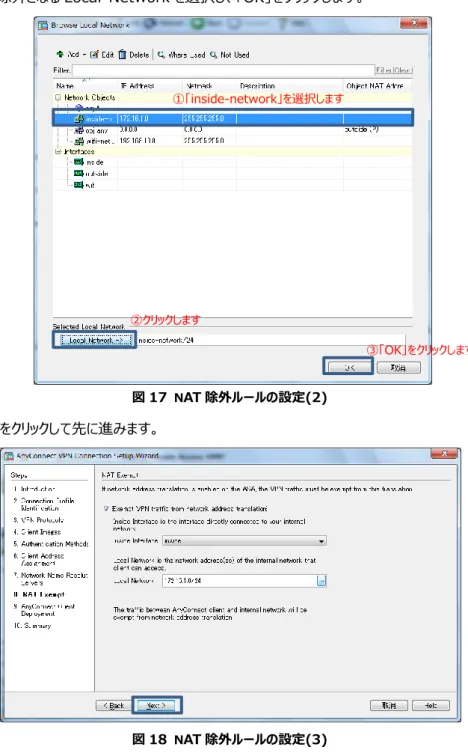This screenshot has height=753, width=468.
Task: Select step 1 Introduction in wizard steps
Action: (x=35, y=488)
